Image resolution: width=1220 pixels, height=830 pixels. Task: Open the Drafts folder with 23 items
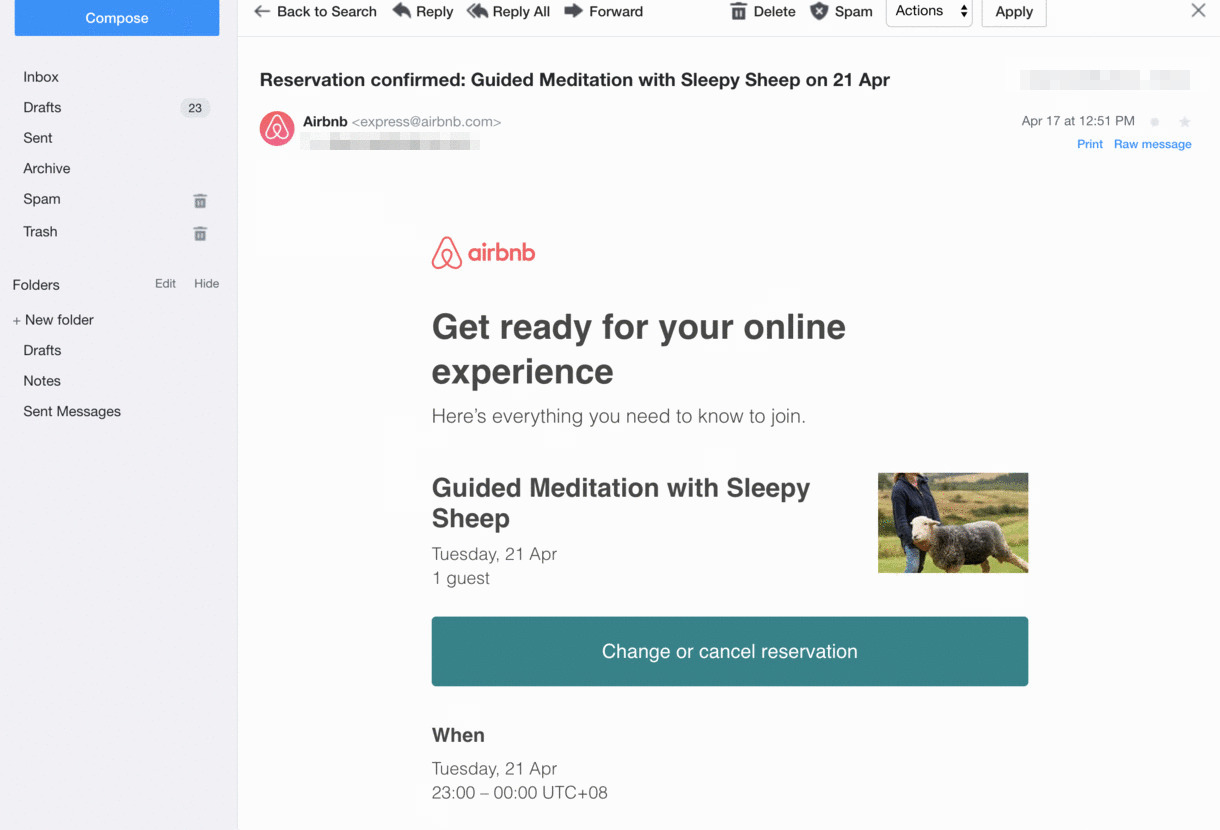coord(42,108)
